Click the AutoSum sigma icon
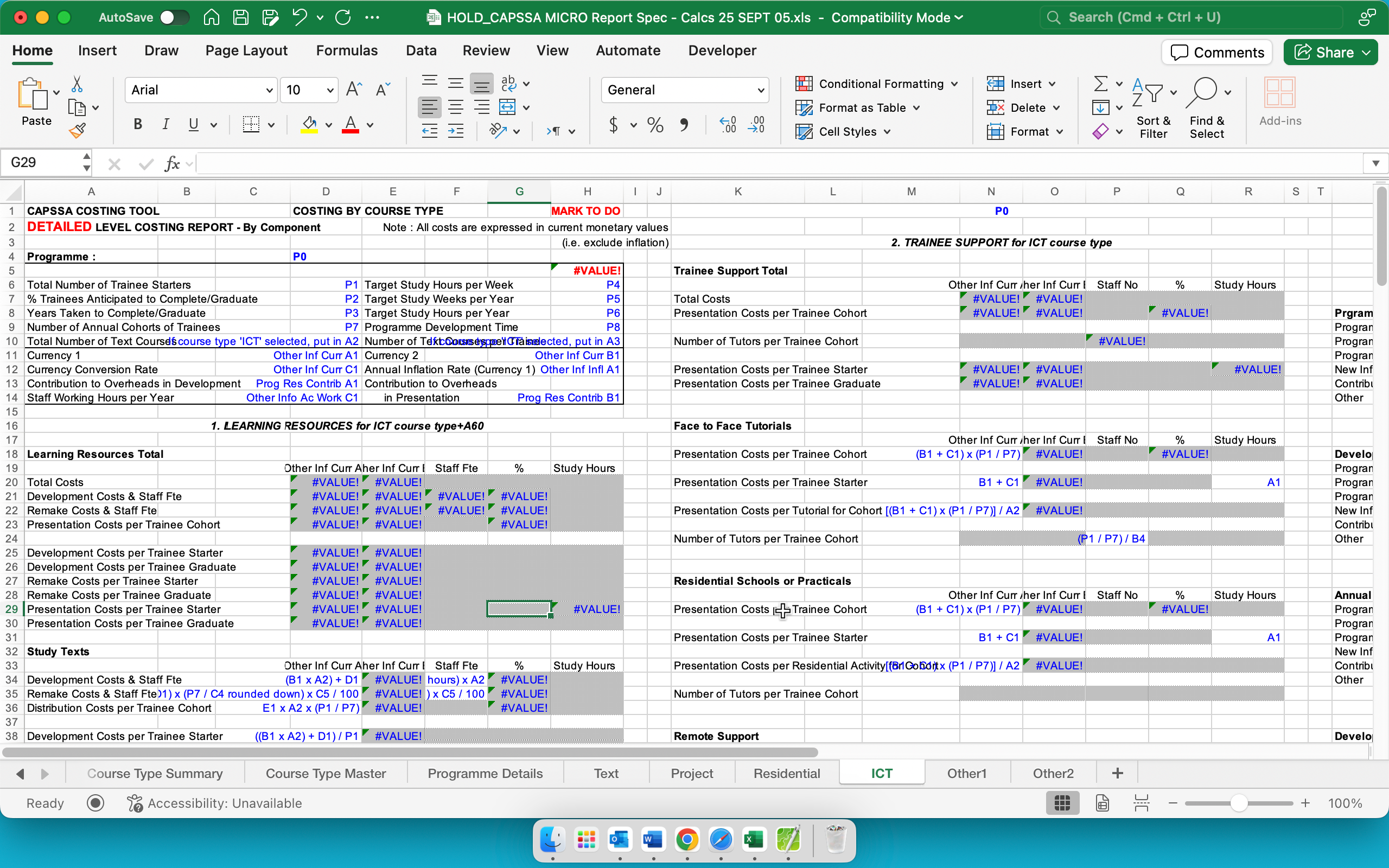Screen dimensions: 1389x868 pos(1100,84)
